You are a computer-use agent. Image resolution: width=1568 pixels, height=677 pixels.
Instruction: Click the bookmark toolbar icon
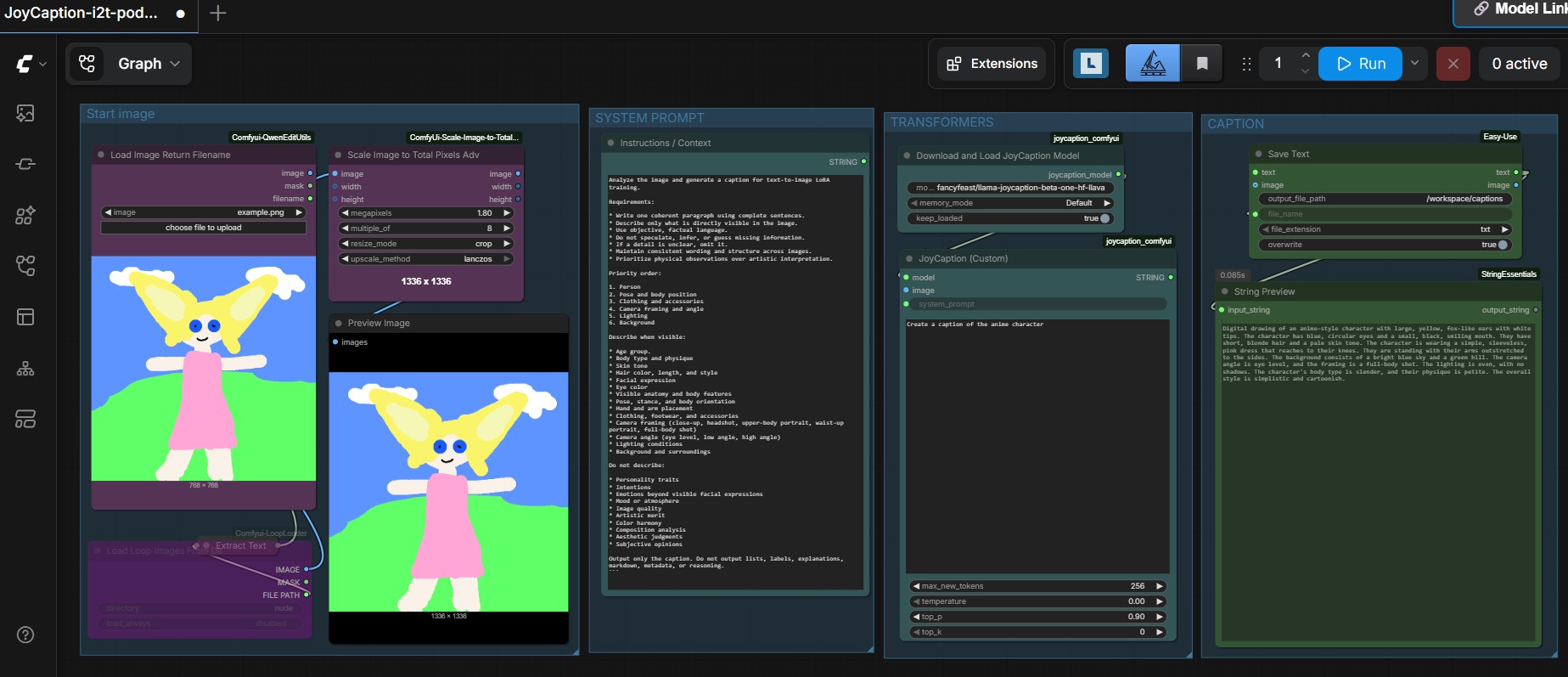(x=1202, y=64)
